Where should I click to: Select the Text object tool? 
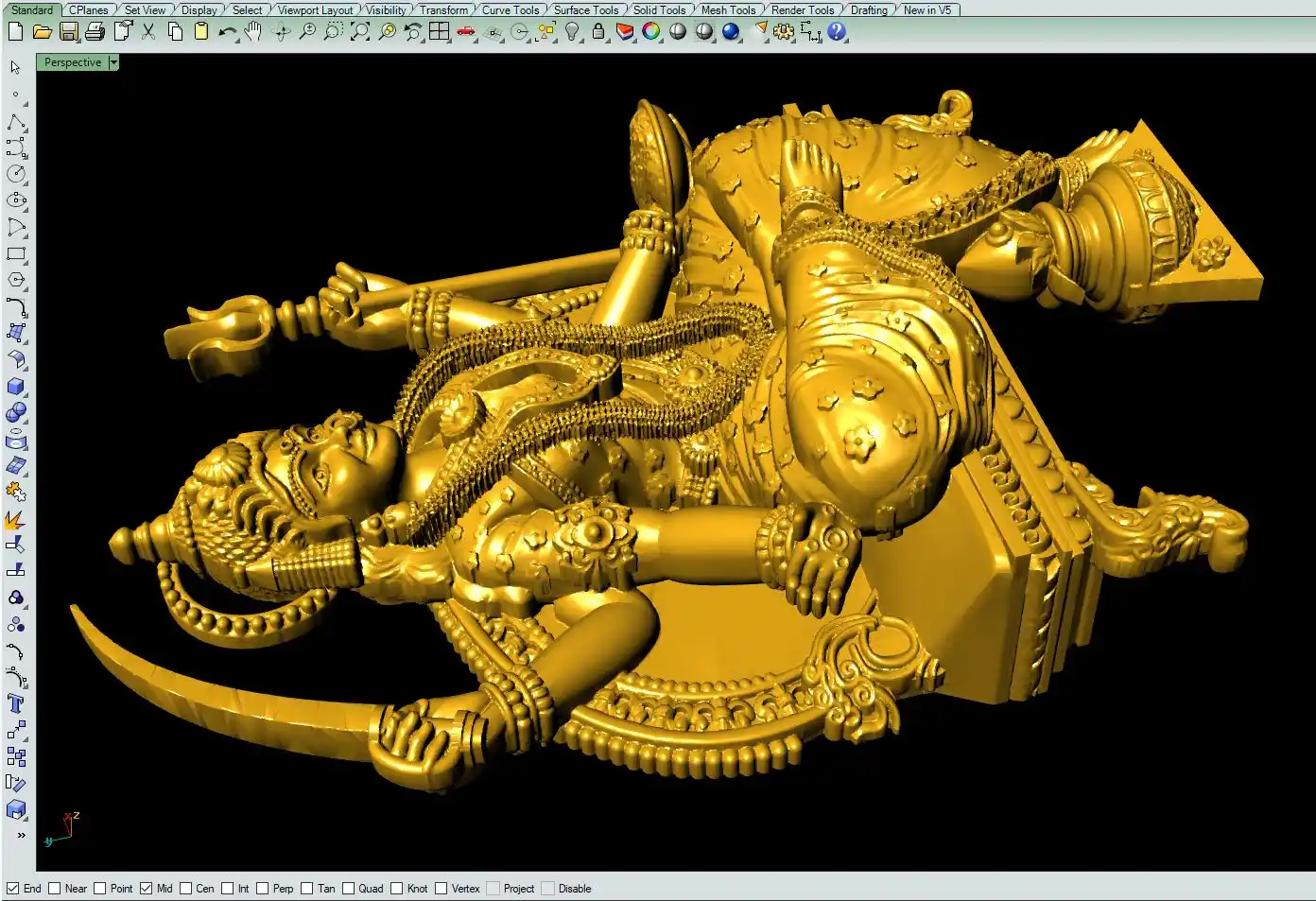point(15,703)
